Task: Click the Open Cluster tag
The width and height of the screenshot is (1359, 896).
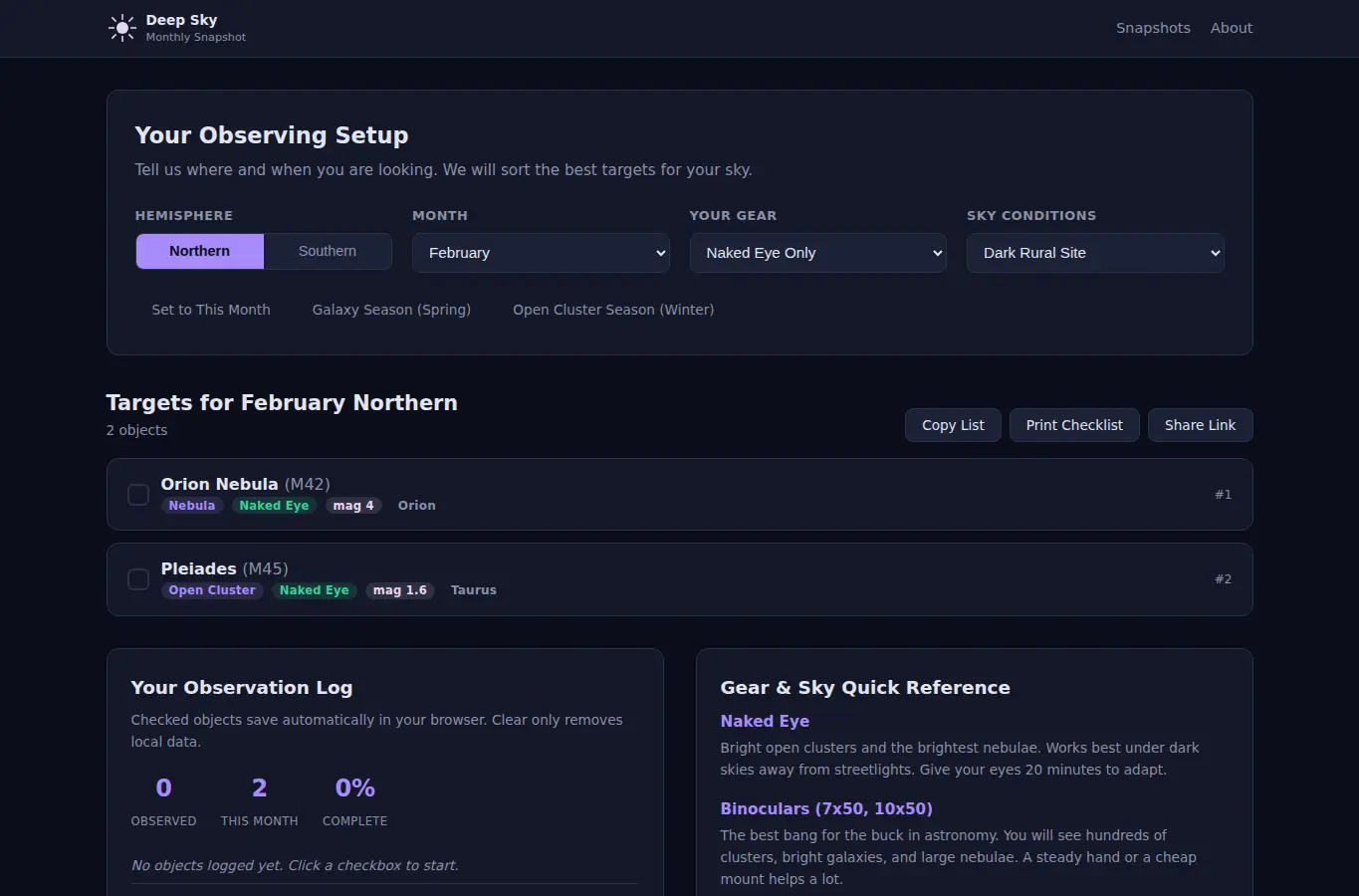Action: coord(212,590)
